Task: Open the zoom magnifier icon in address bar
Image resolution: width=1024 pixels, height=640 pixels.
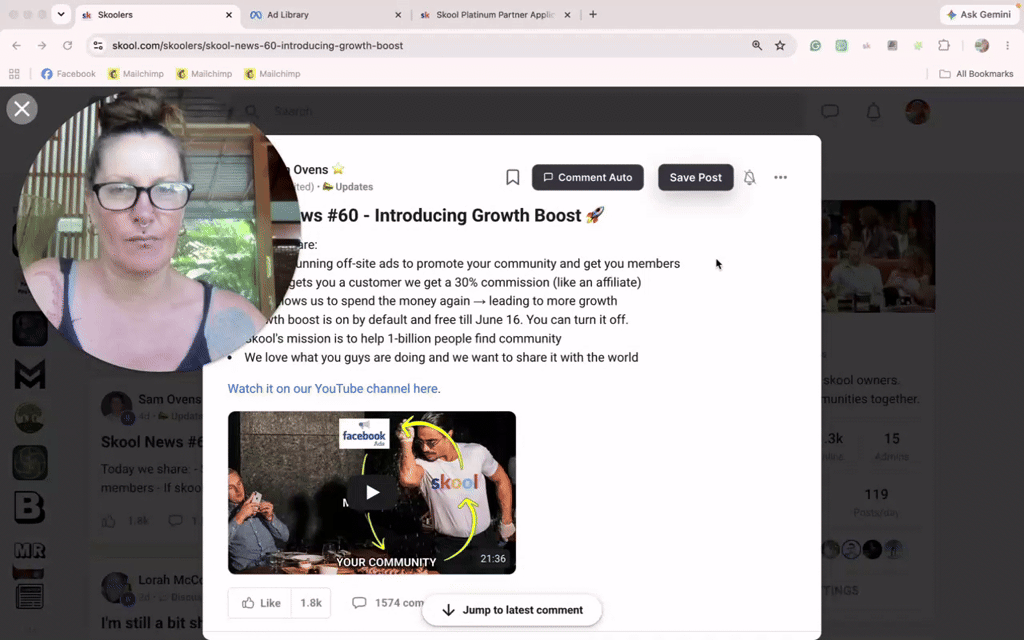Action: coord(757,46)
